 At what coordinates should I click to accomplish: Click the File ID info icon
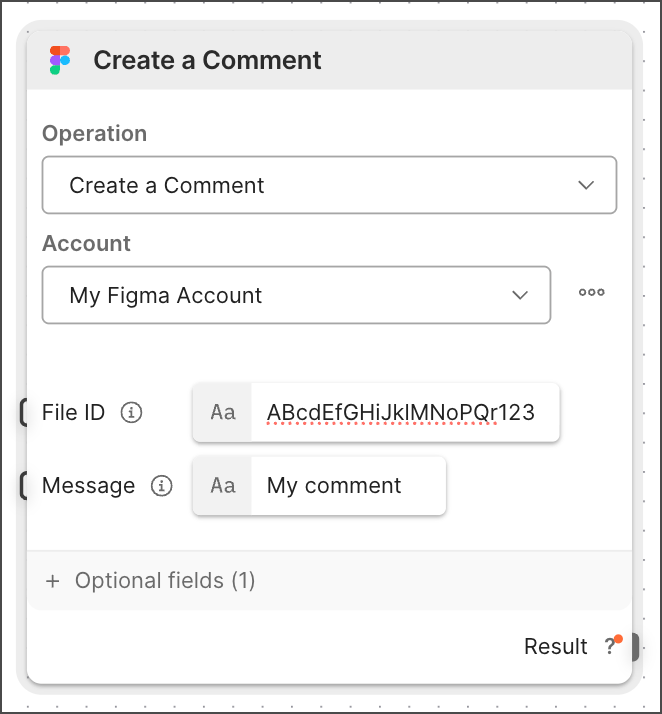pyautogui.click(x=131, y=412)
